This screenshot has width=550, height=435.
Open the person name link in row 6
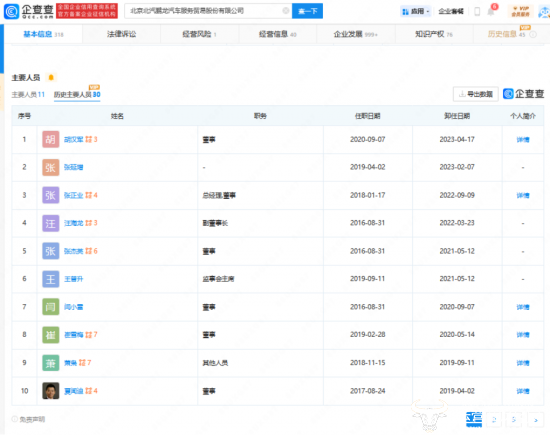[x=74, y=279]
